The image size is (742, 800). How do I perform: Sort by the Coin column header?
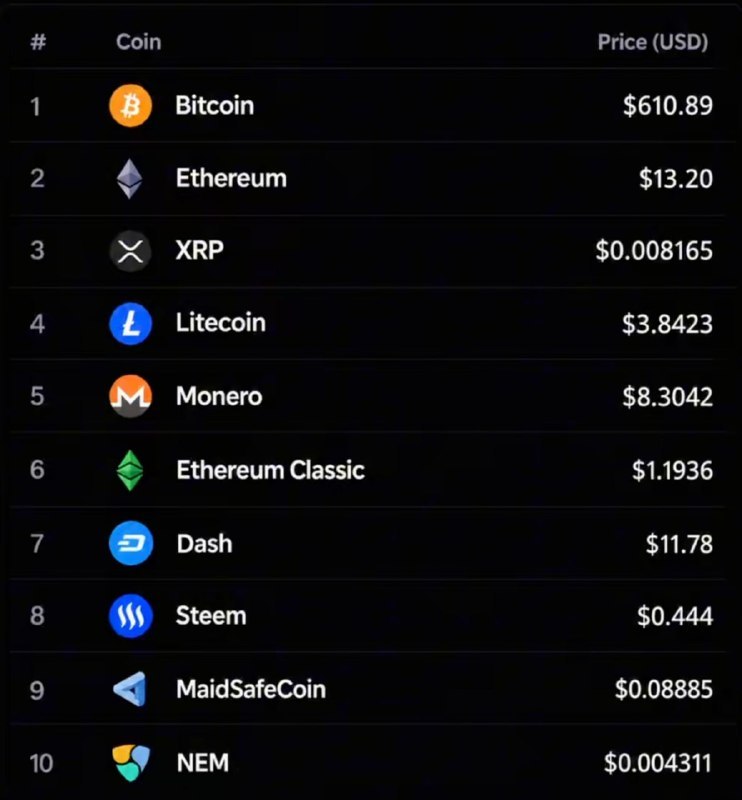point(138,42)
